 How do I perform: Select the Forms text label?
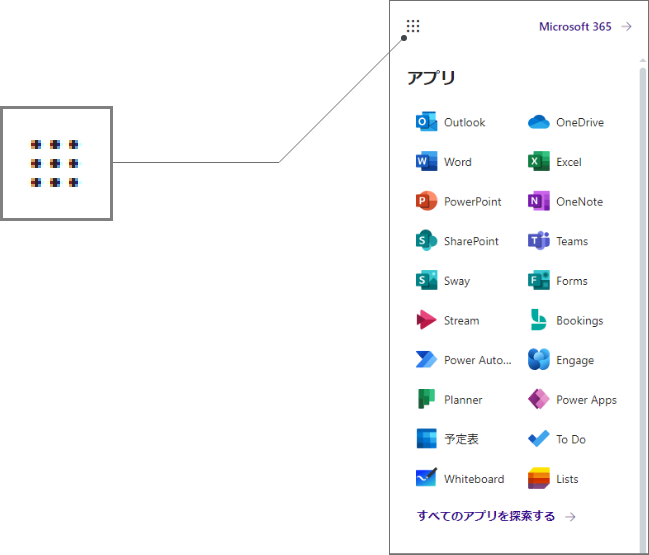pyautogui.click(x=572, y=281)
